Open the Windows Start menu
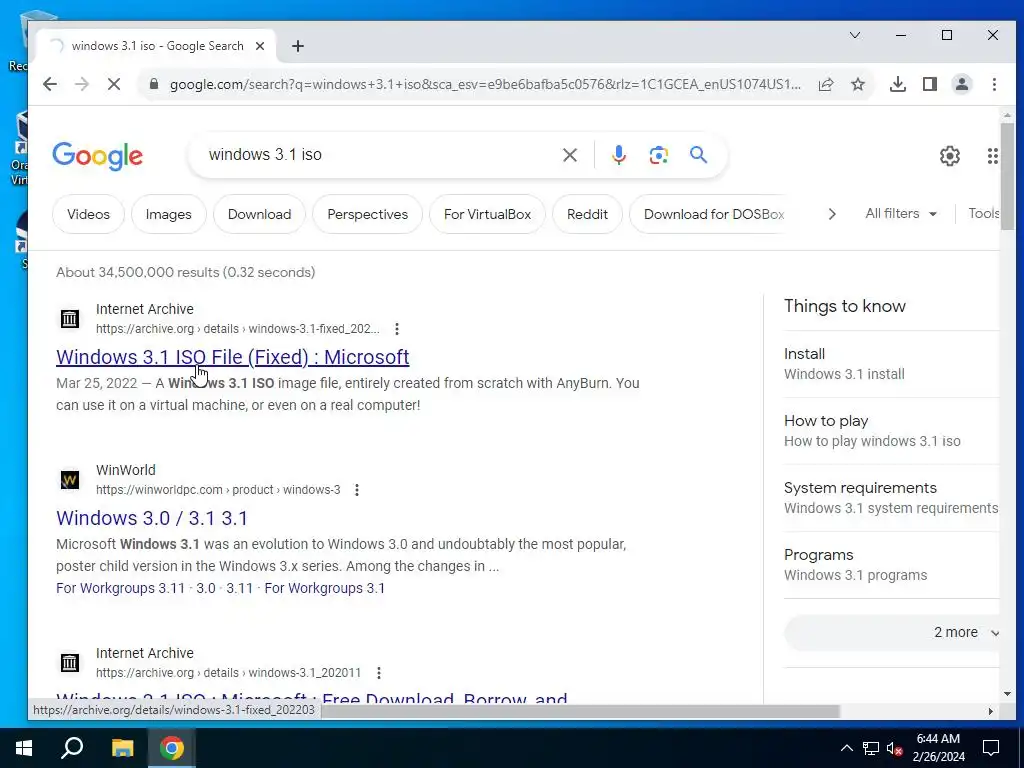Image resolution: width=1024 pixels, height=768 pixels. tap(24, 748)
